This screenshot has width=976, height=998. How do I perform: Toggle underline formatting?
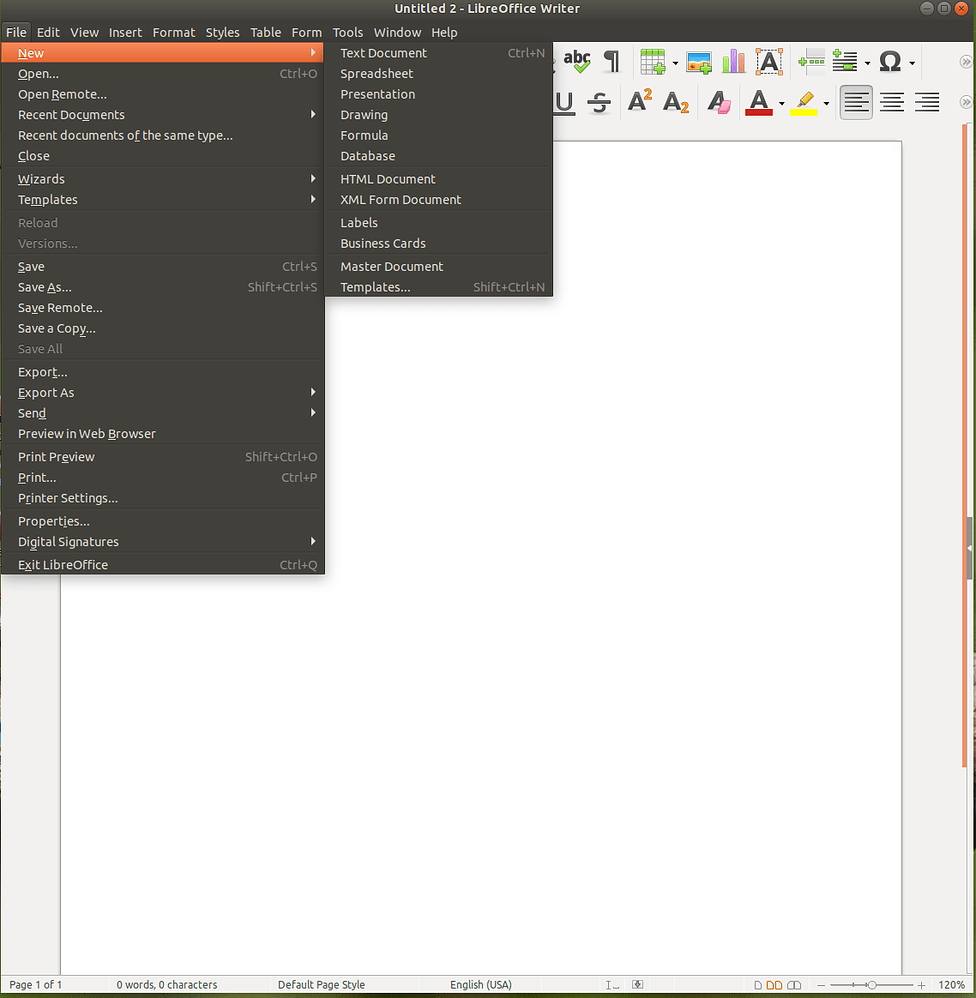[563, 102]
